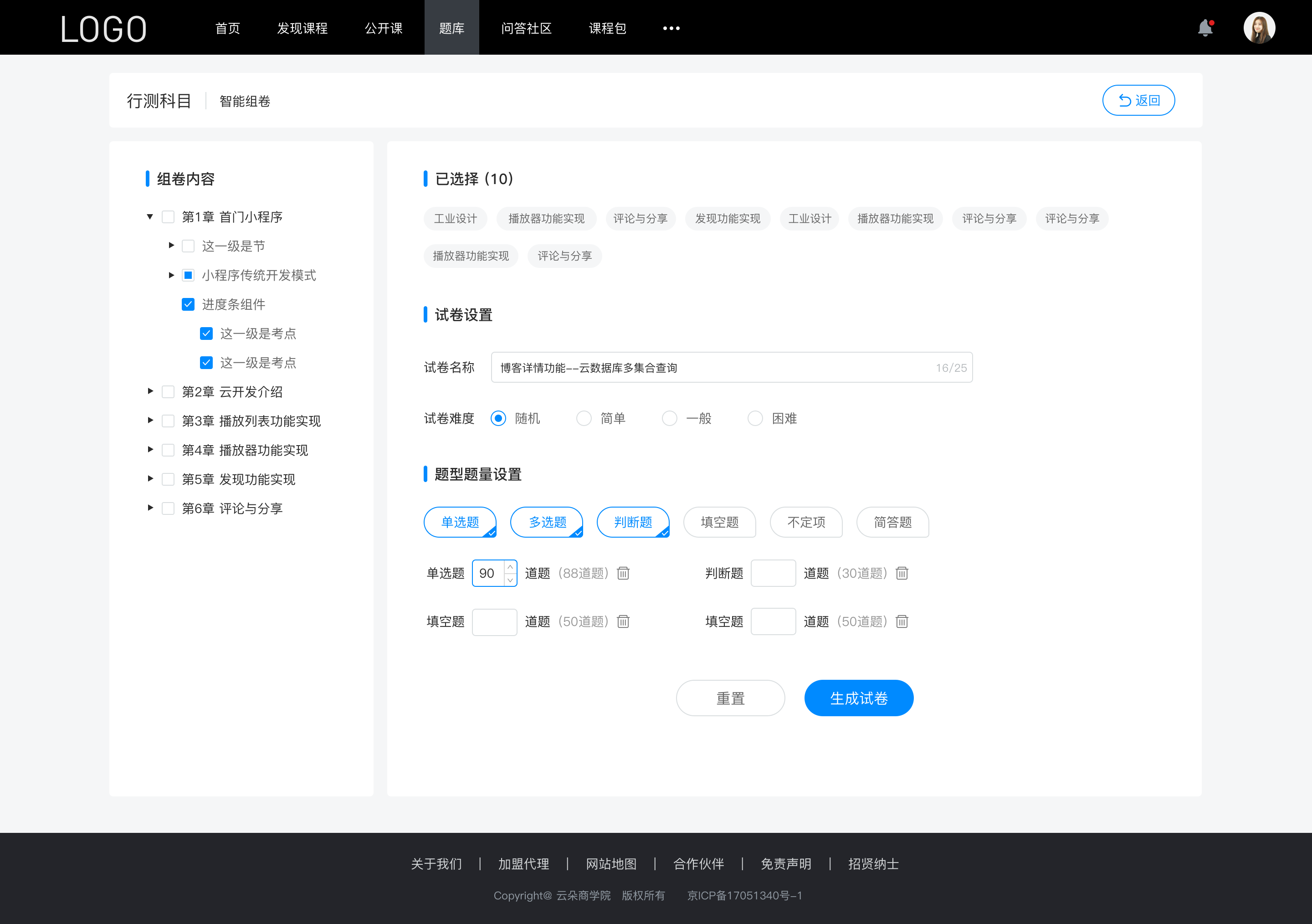Click the notification bell icon

[x=1208, y=27]
